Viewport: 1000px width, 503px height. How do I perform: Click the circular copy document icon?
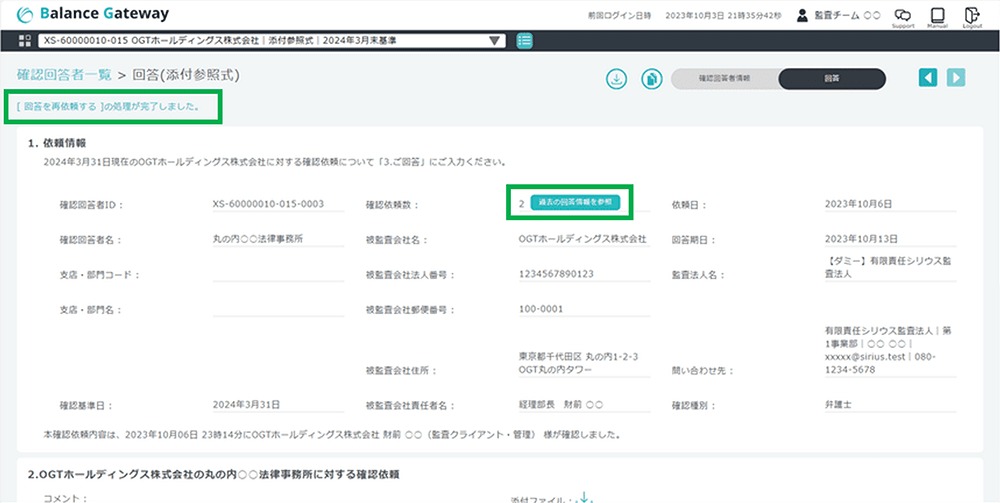point(651,78)
